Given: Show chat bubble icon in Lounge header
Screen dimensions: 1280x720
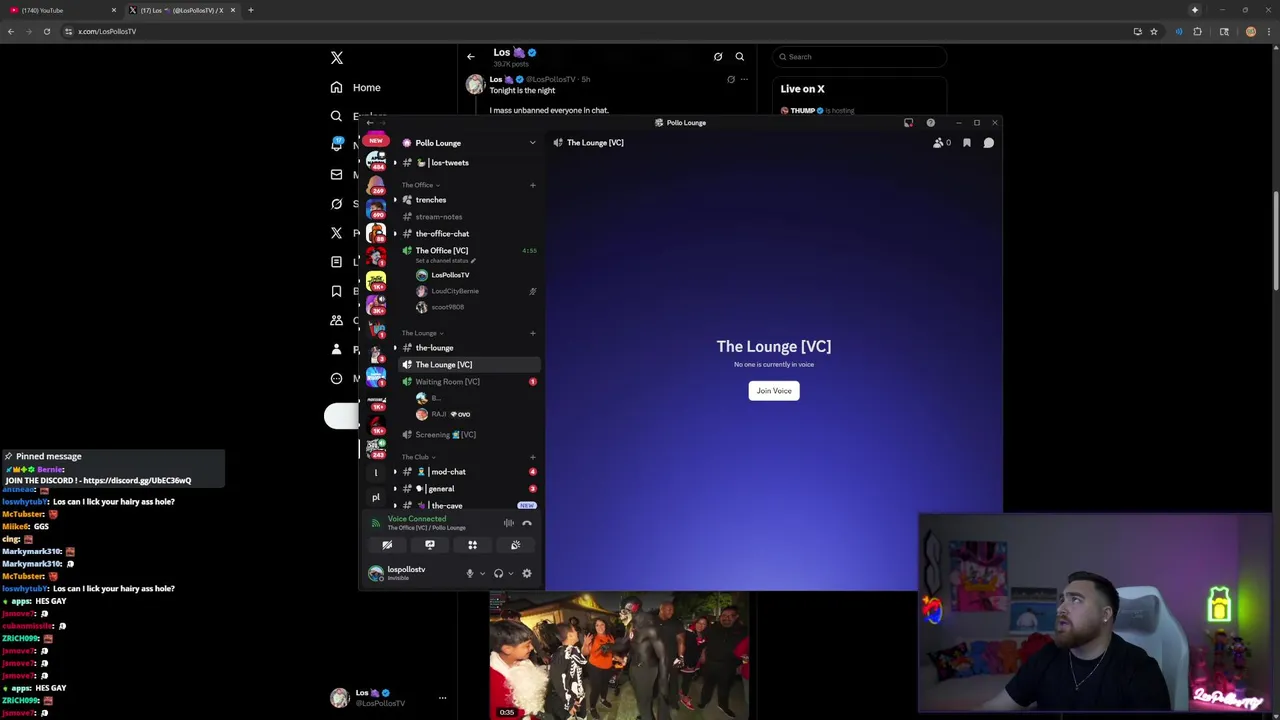Looking at the screenshot, I should point(988,143).
